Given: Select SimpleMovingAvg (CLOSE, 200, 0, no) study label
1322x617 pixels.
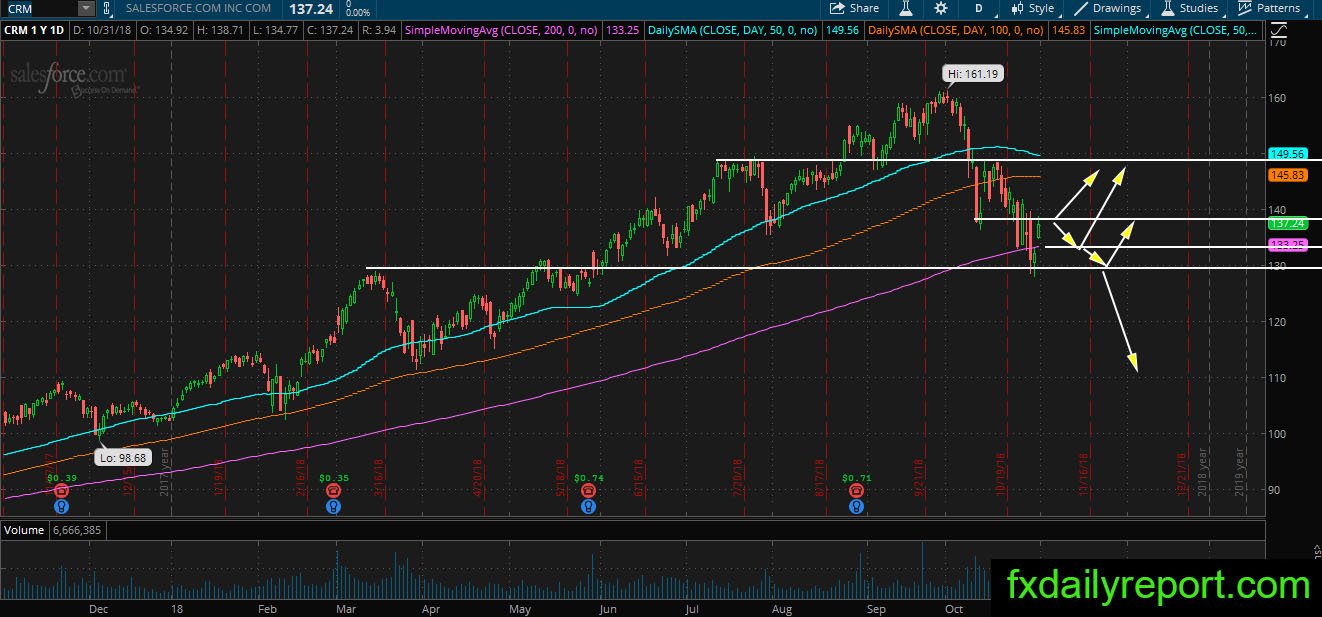Looking at the screenshot, I should (x=501, y=31).
